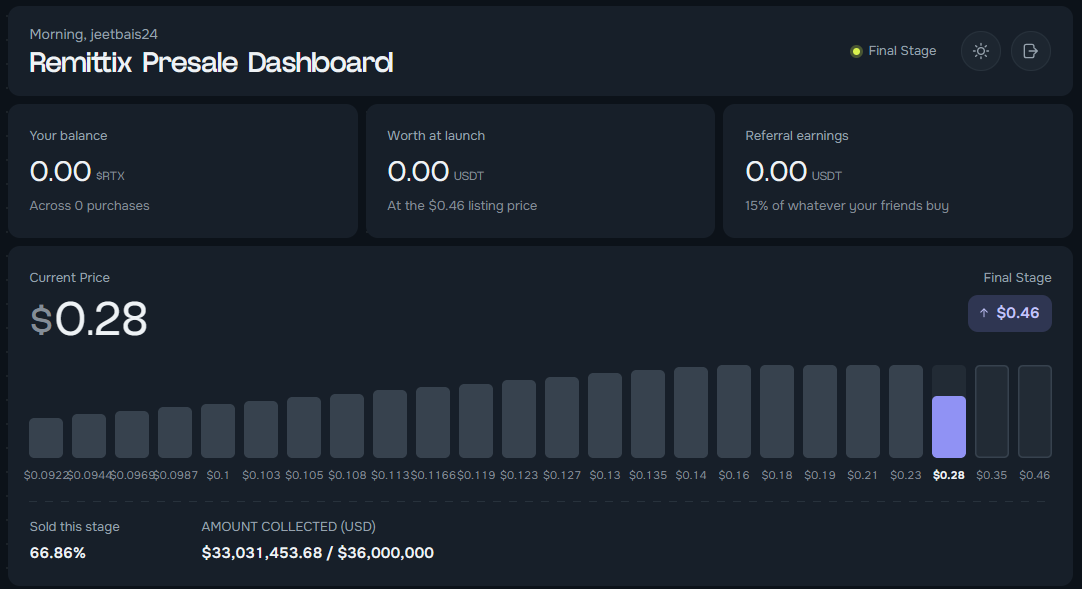Screen dimensions: 1082x589
Task: Click the 'Final Stage' header status text
Action: (902, 51)
